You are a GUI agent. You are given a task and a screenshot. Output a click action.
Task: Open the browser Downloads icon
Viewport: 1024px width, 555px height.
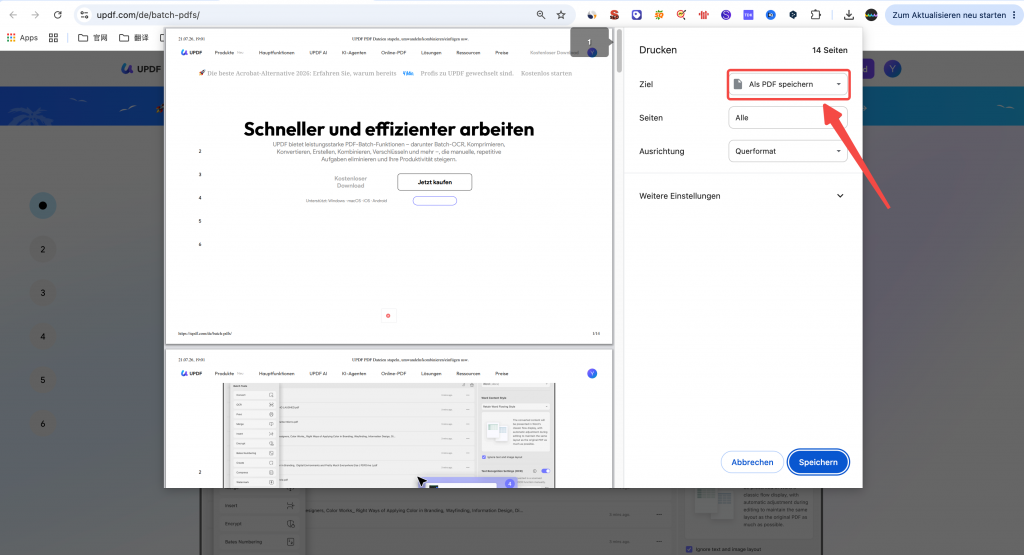[x=848, y=14]
